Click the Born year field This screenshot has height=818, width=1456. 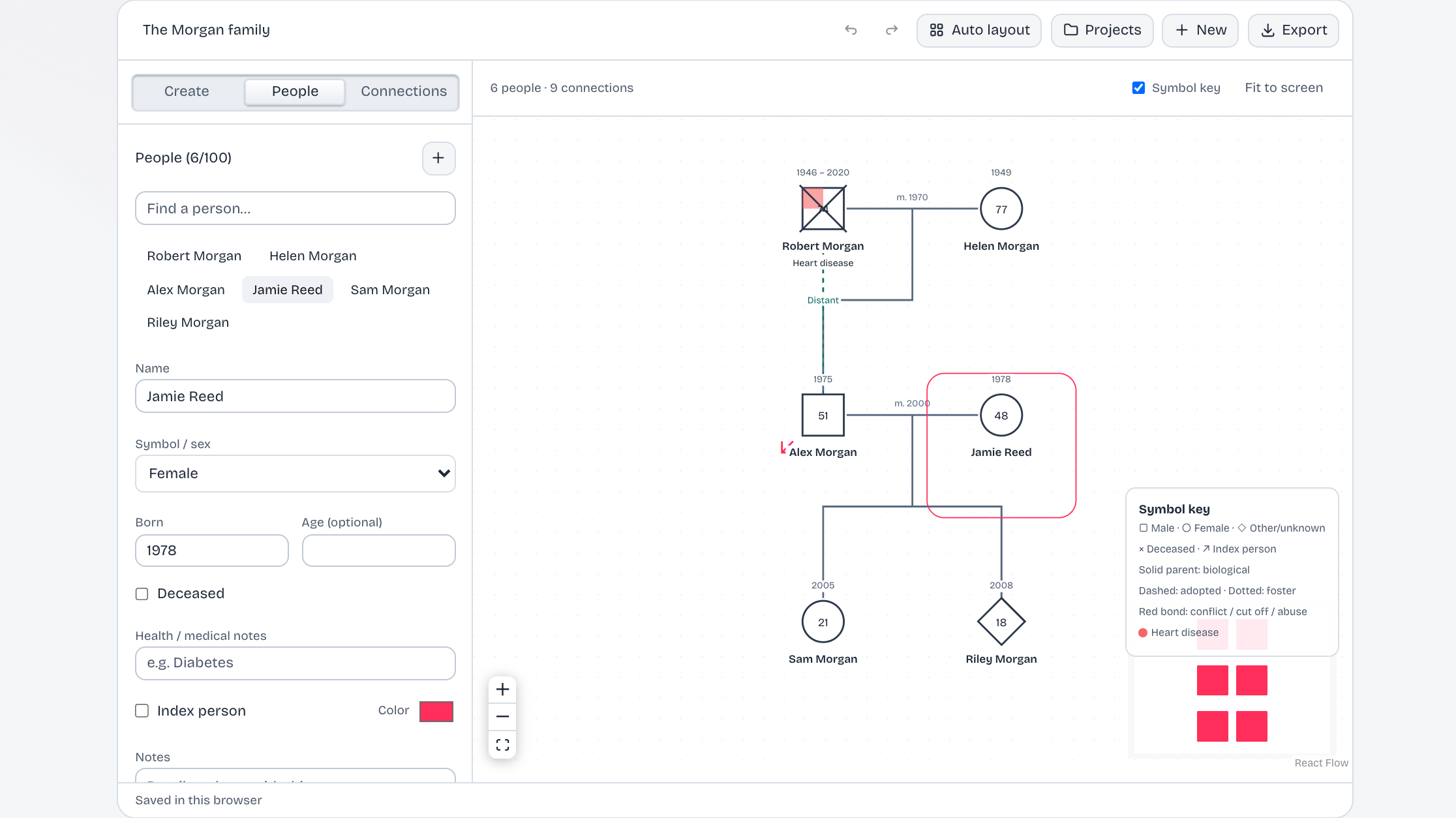[212, 551]
